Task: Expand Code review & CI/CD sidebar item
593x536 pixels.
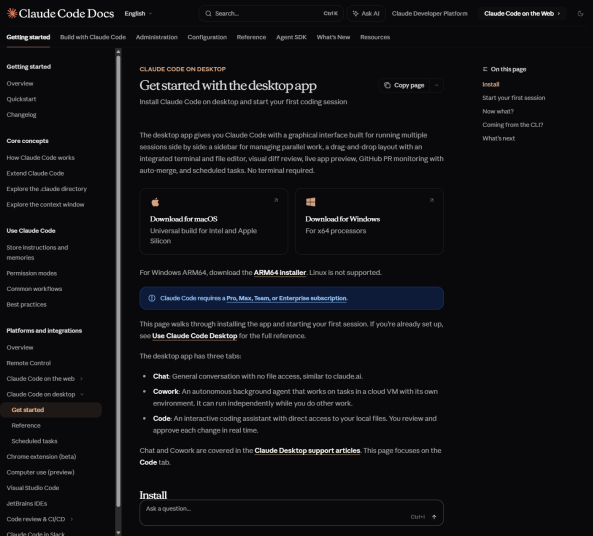Action: pos(71,519)
